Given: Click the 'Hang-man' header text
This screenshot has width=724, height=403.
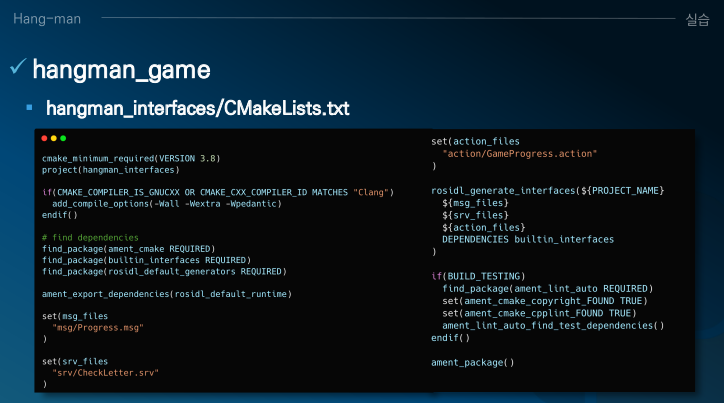Looking at the screenshot, I should (47, 19).
